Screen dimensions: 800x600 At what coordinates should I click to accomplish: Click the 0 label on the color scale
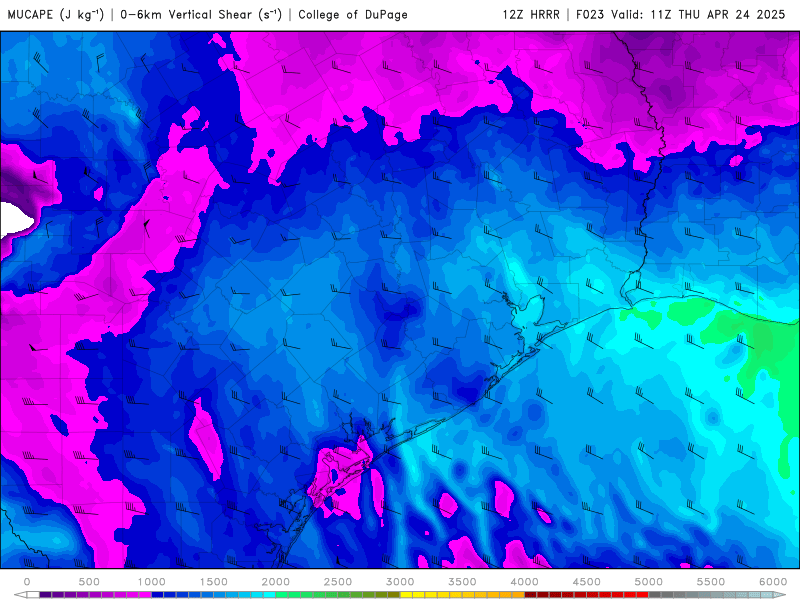pos(27,582)
